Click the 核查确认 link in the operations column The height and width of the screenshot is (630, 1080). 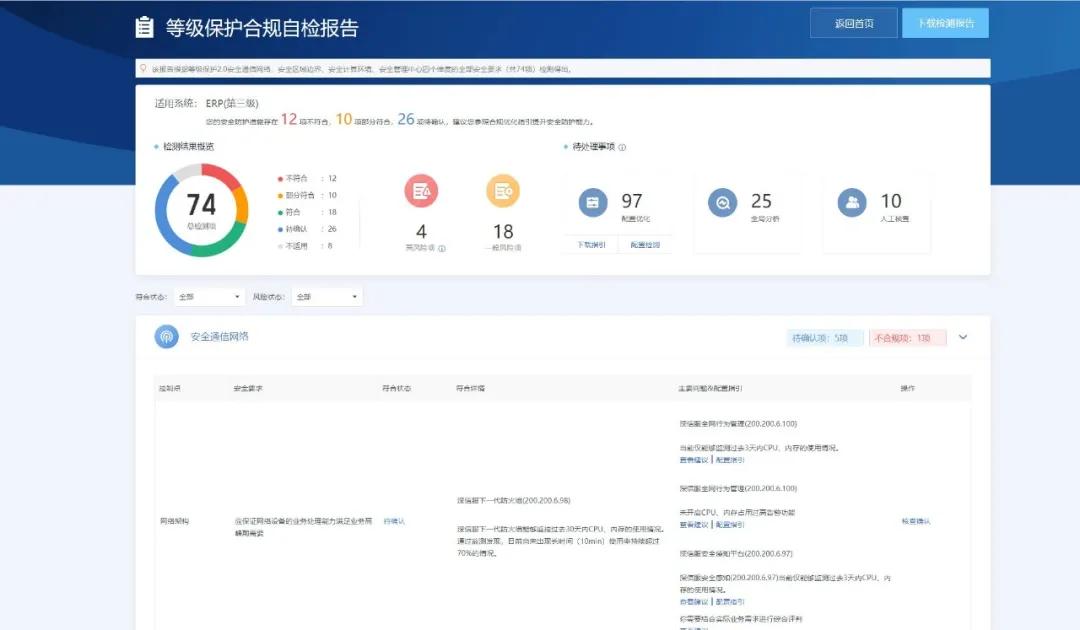916,521
